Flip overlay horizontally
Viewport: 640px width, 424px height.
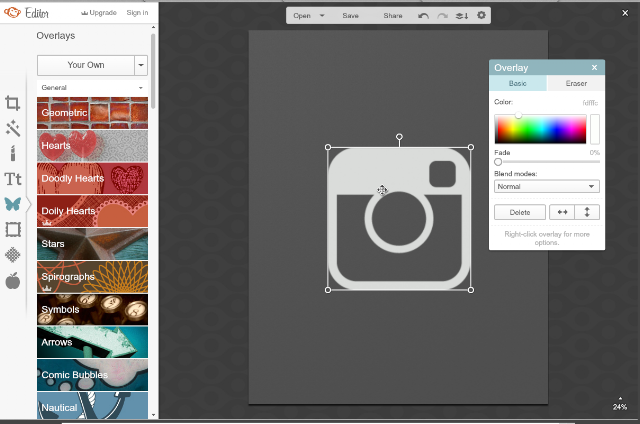point(562,212)
